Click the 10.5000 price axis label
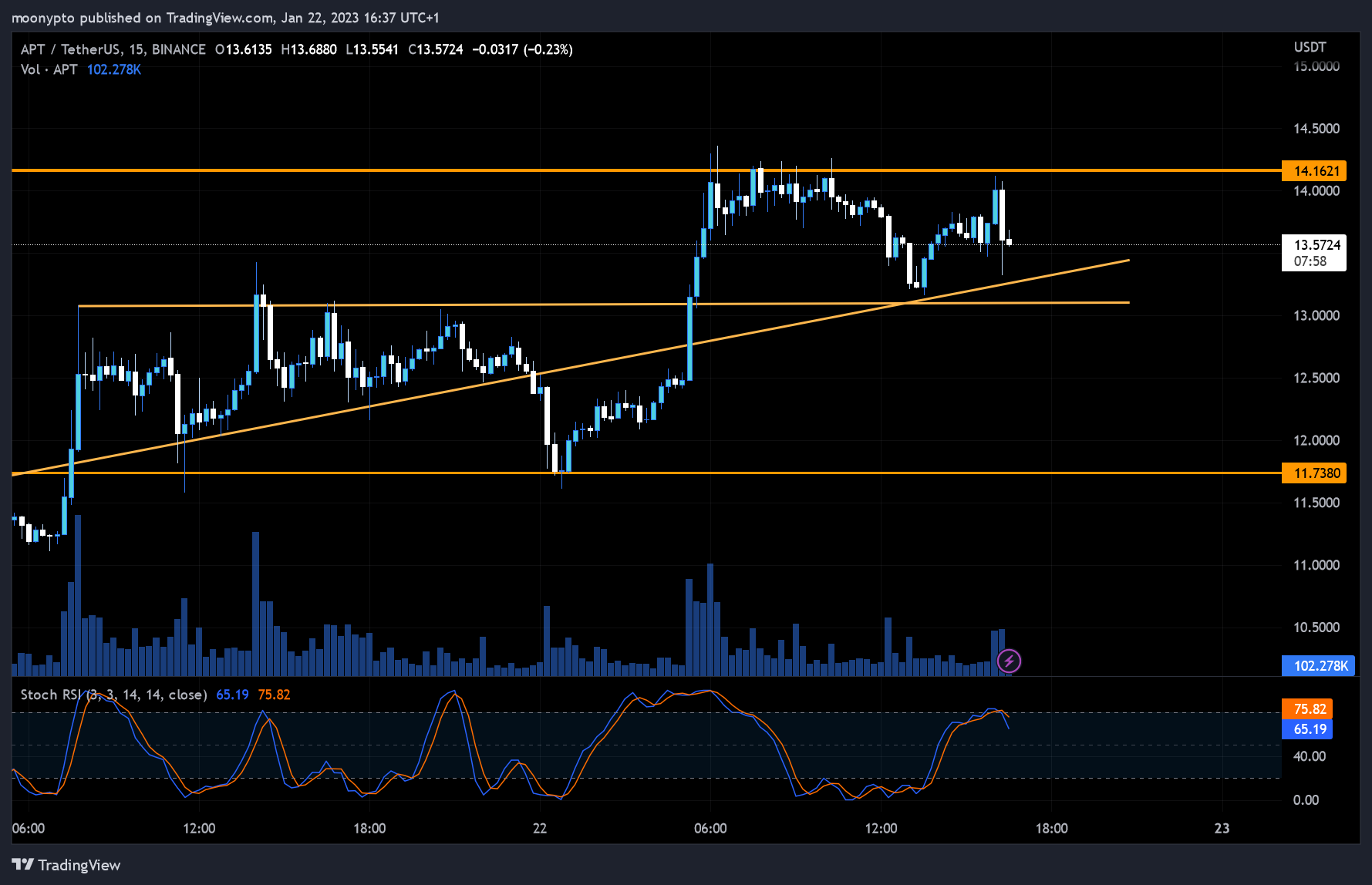Screen dimensions: 1372x885 click(x=1316, y=627)
